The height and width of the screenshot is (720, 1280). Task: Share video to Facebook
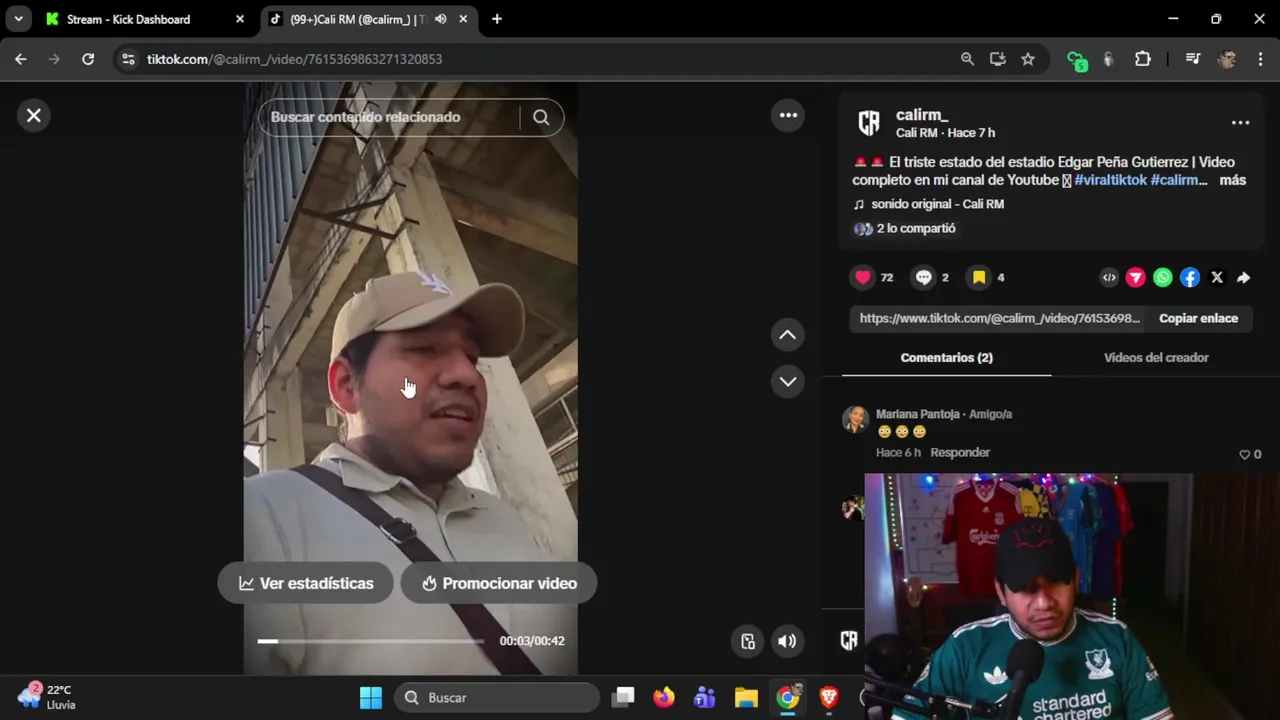[x=1190, y=278]
